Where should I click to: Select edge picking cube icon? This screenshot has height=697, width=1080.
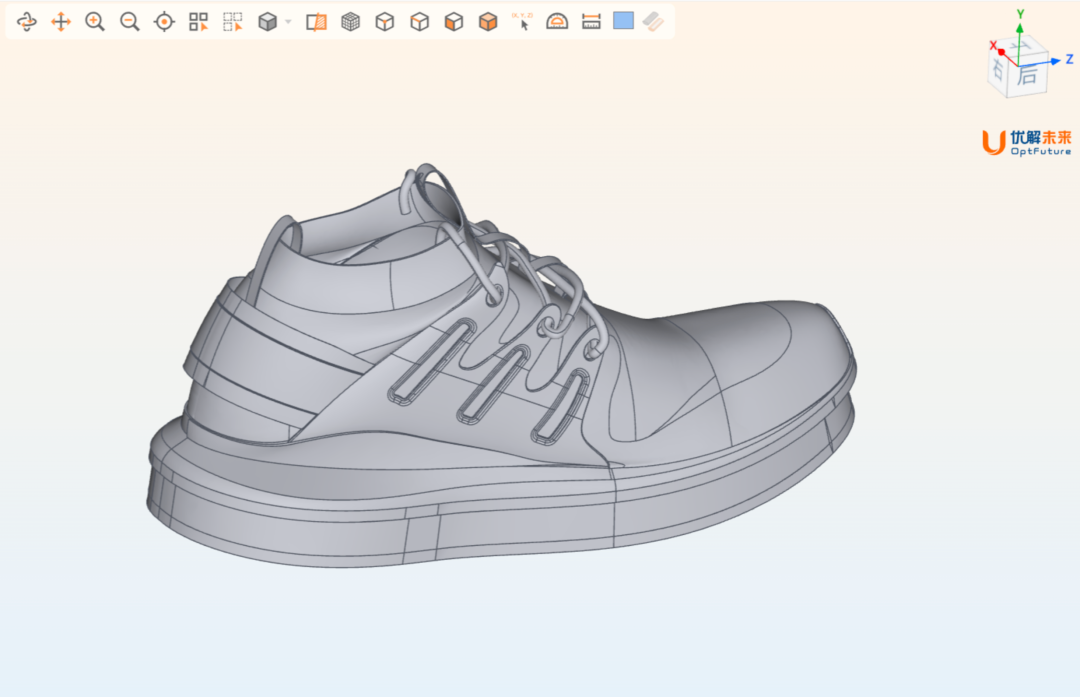click(x=419, y=22)
